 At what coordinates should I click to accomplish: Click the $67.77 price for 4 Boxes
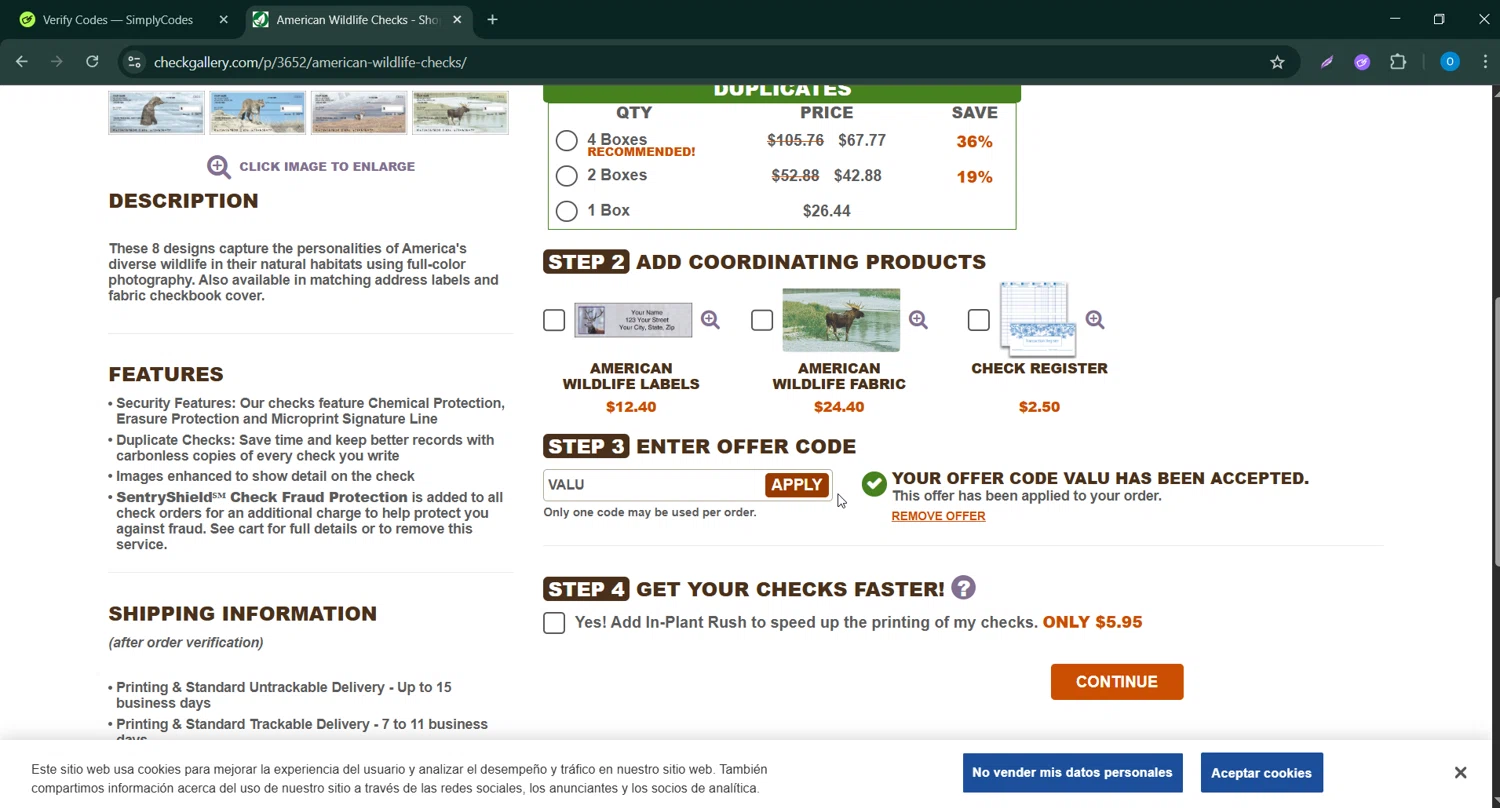[862, 141]
